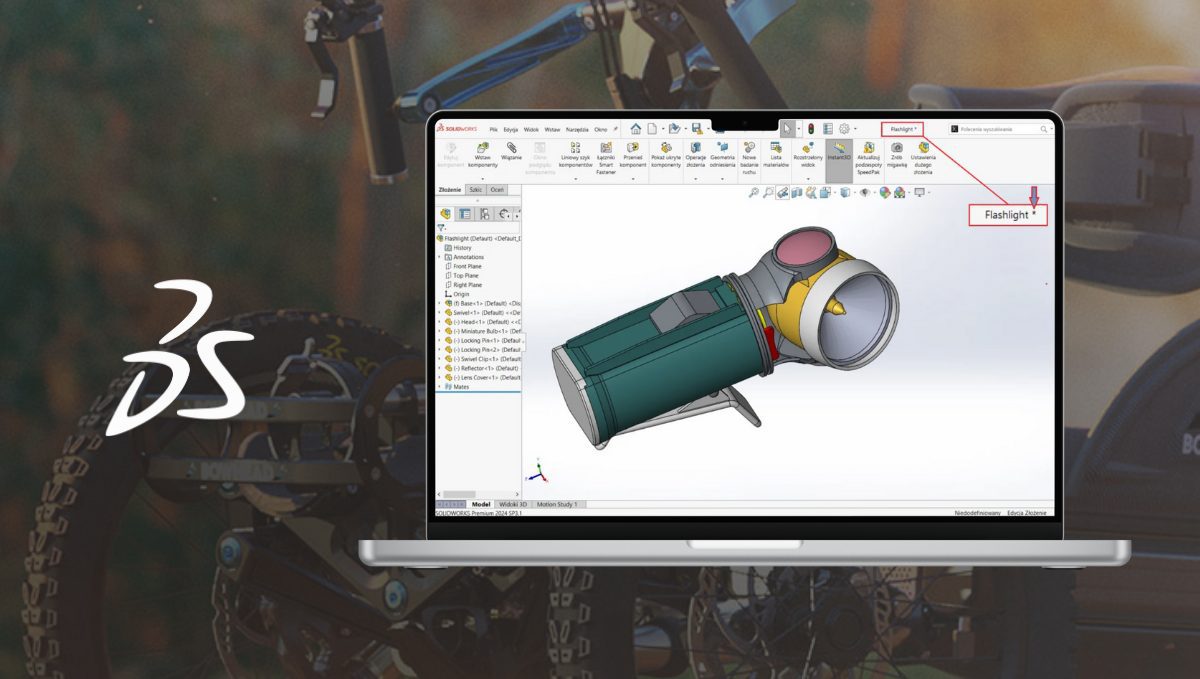Expand the Base<1> component node
1200x679 pixels.
[x=438, y=303]
